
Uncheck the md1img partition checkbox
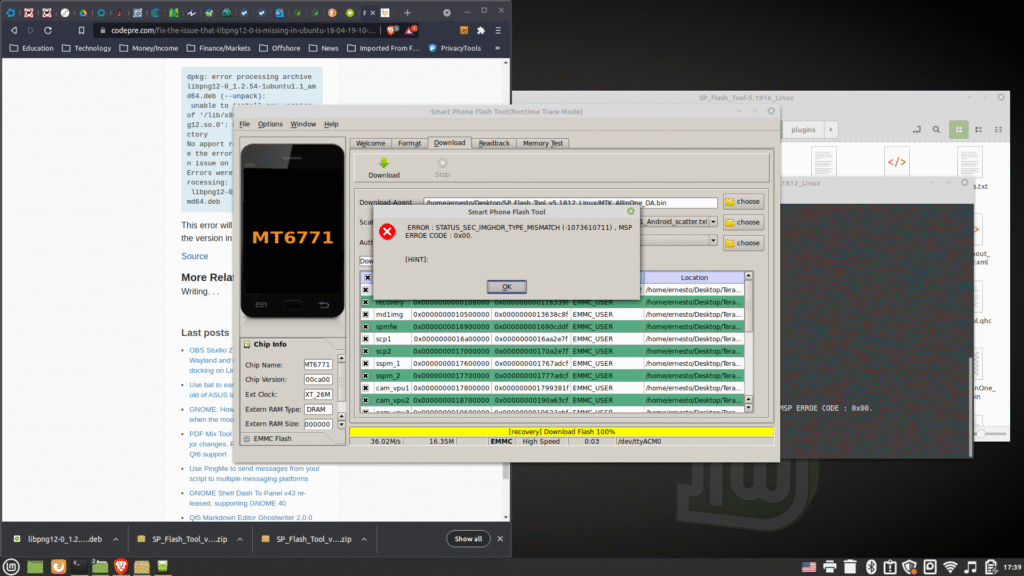[367, 314]
